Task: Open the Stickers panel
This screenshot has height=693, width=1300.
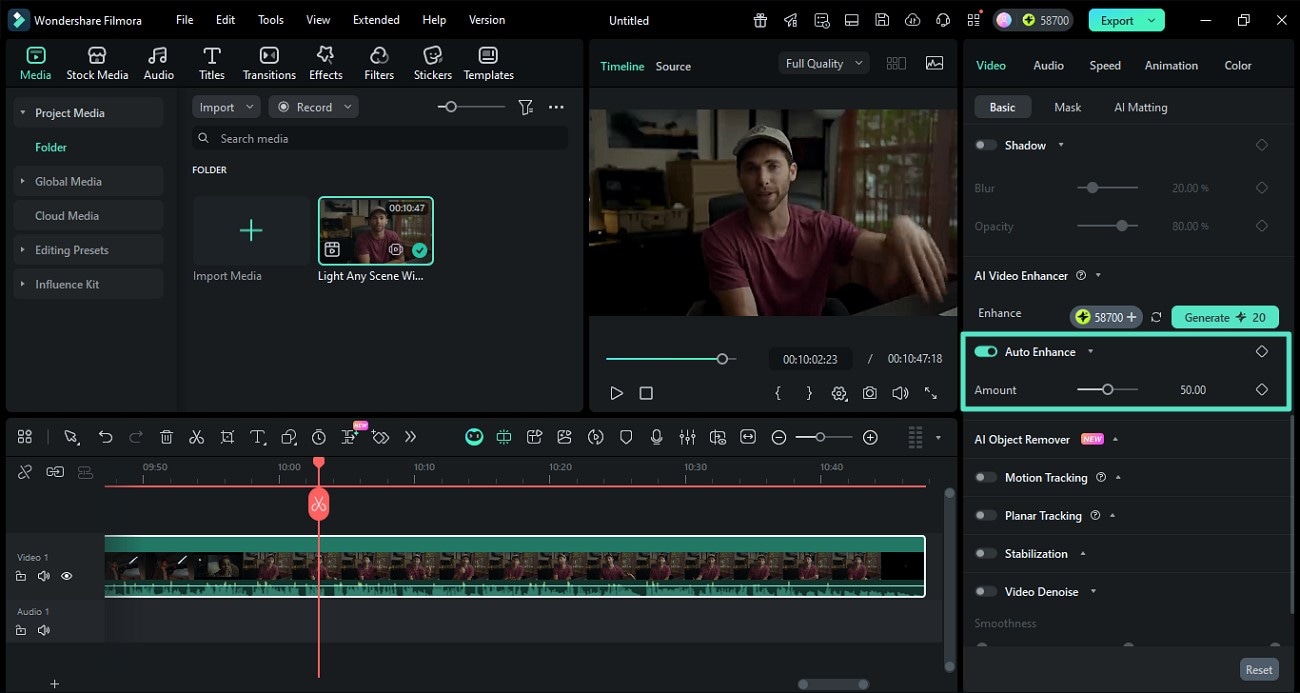Action: tap(432, 63)
